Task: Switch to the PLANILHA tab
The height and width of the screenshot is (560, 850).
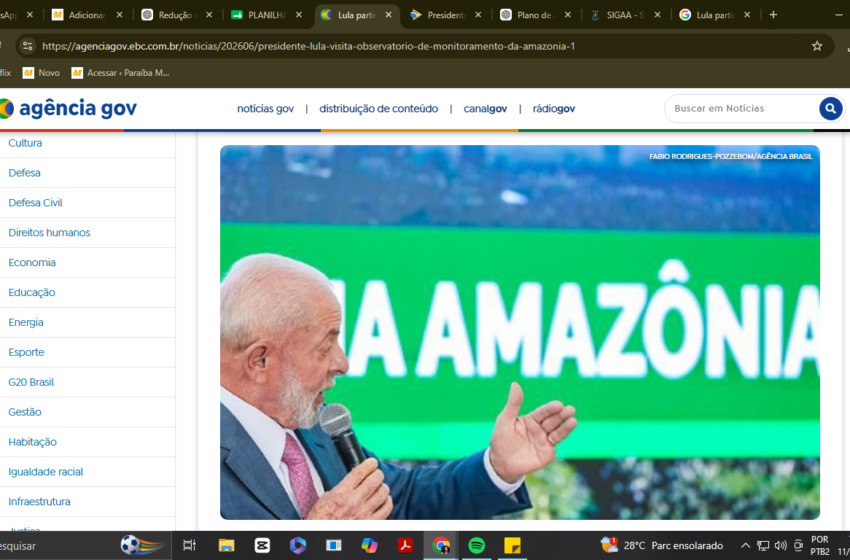Action: 266,15
